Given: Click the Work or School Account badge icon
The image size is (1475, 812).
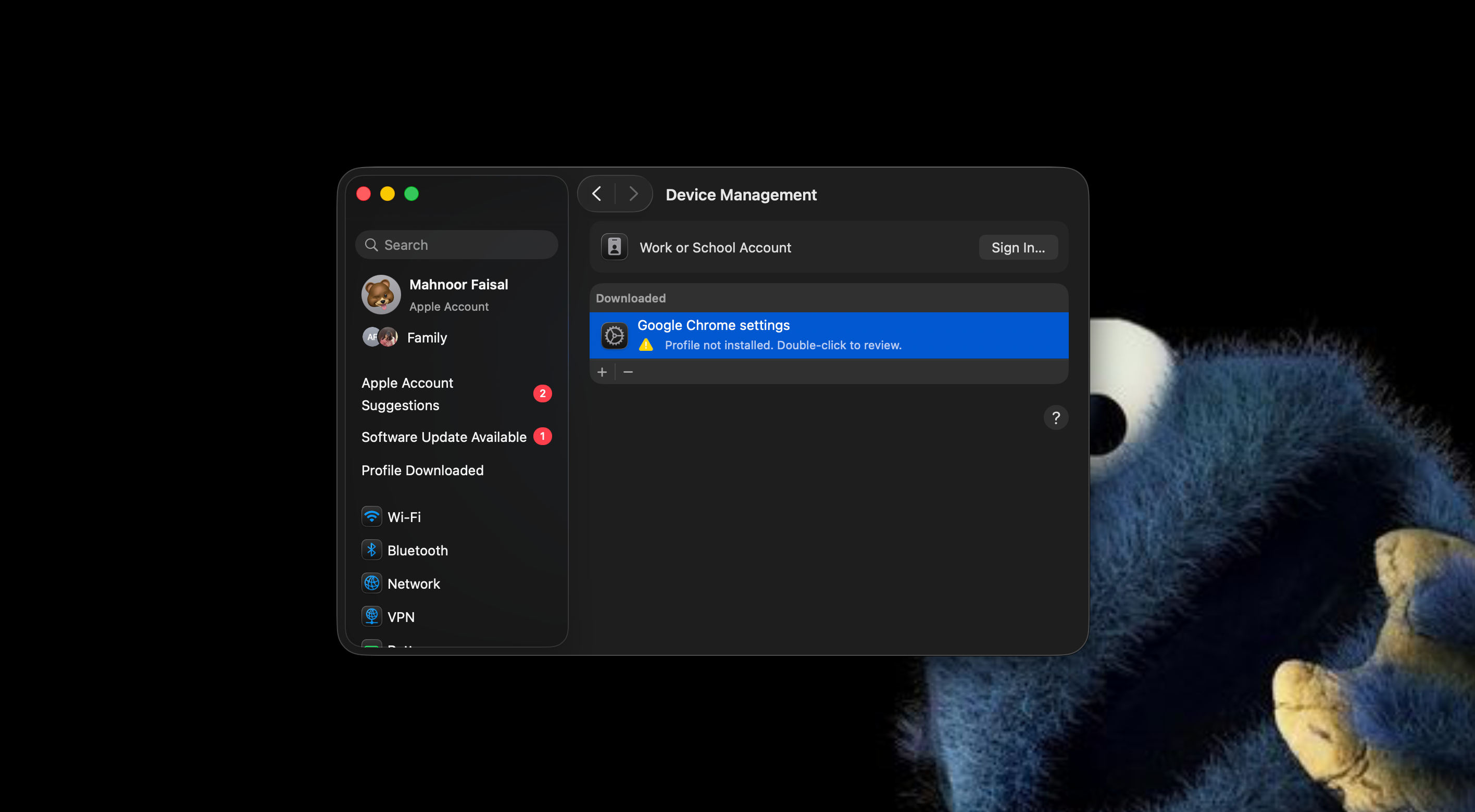Looking at the screenshot, I should [x=615, y=247].
